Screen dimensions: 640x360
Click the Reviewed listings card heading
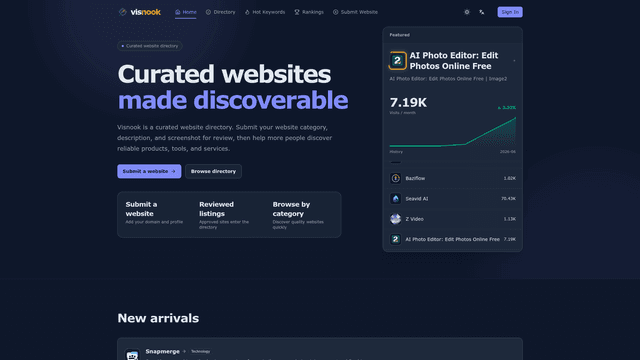(216, 209)
